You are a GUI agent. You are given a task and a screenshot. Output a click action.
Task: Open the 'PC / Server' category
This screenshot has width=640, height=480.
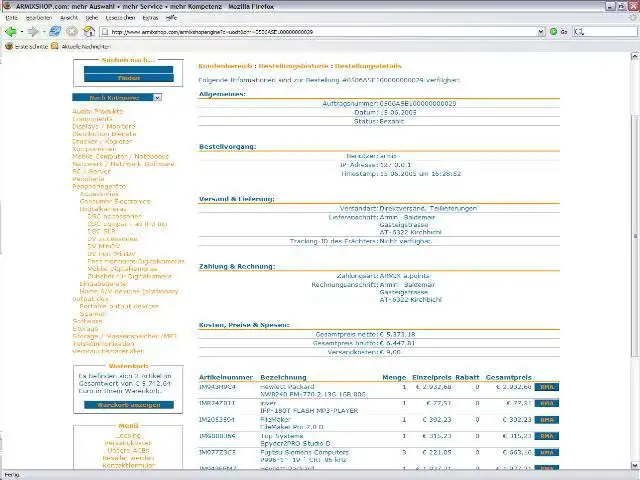pos(91,171)
